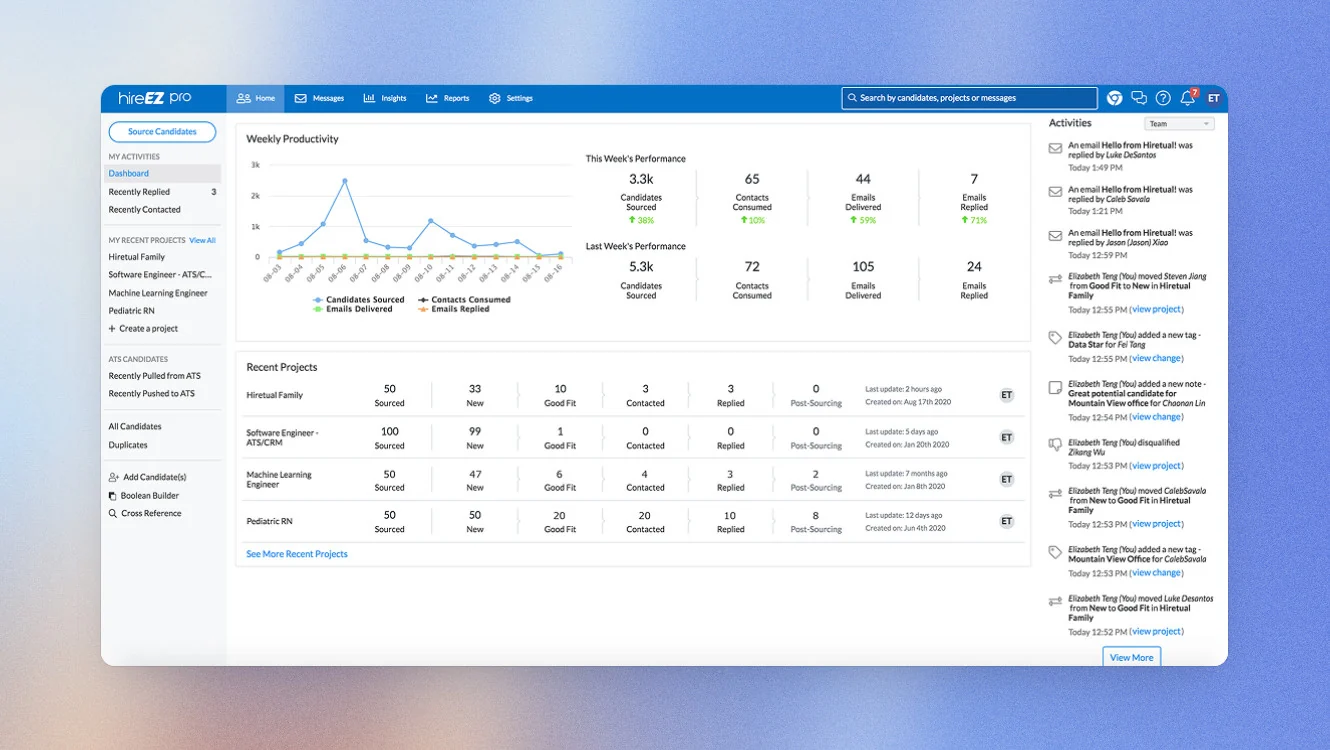The height and width of the screenshot is (750, 1330).
Task: Open the Chrome extension icon in header
Action: (1114, 98)
